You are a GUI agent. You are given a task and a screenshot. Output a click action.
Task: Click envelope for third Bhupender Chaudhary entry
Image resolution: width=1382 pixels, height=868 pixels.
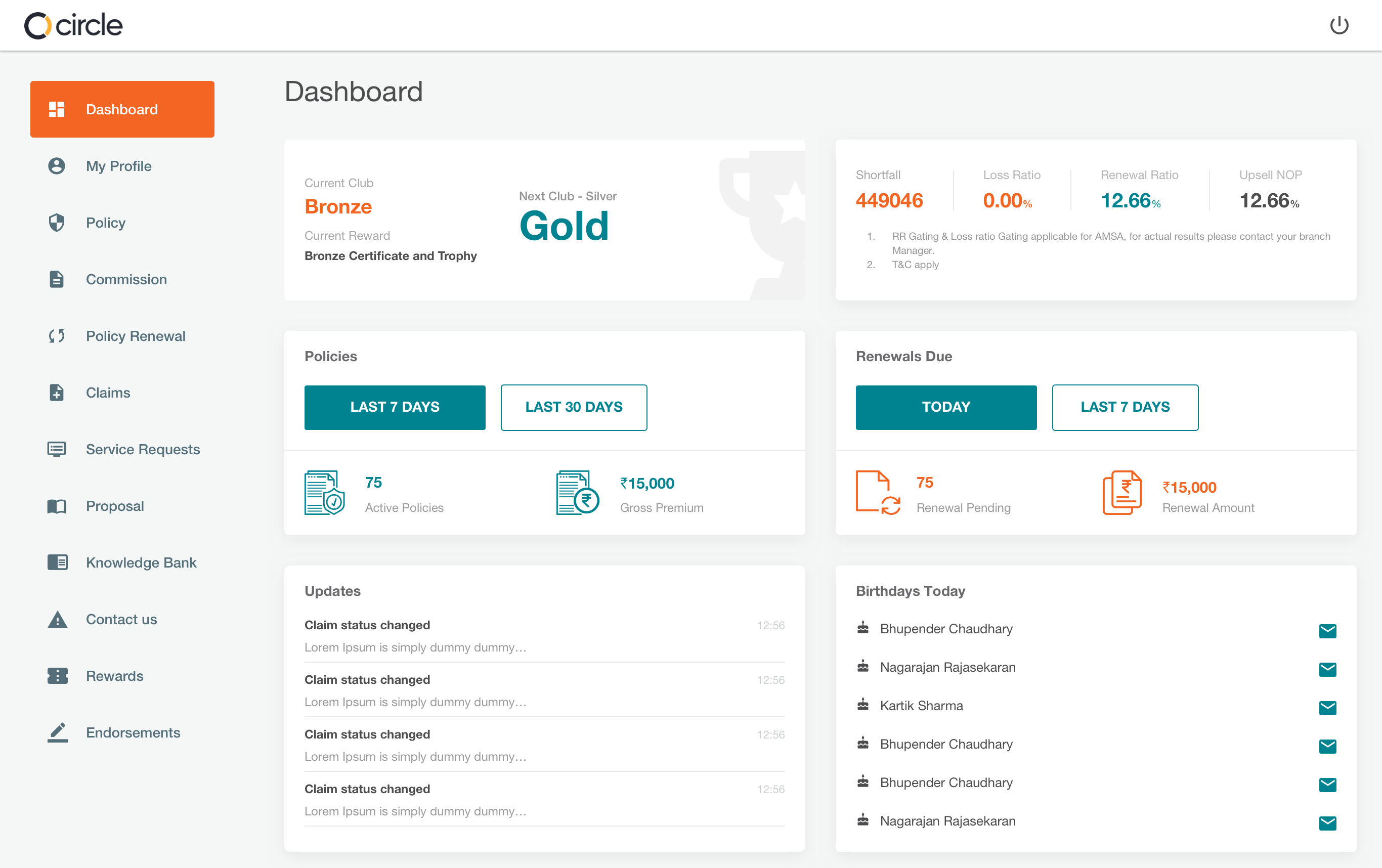pyautogui.click(x=1327, y=785)
